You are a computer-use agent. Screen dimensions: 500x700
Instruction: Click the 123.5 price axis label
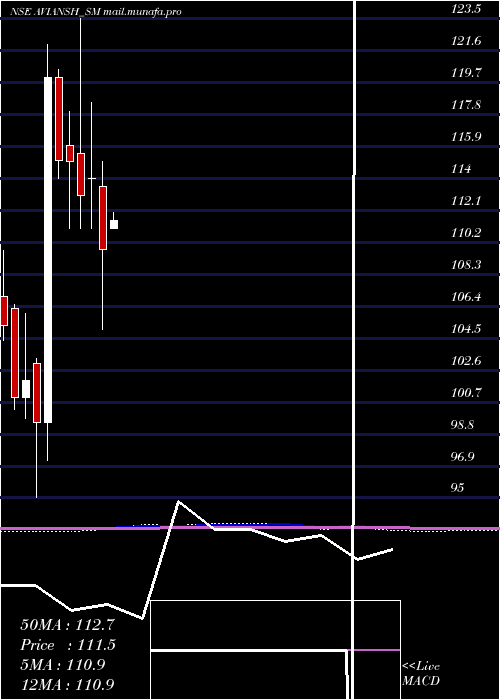(x=466, y=9)
